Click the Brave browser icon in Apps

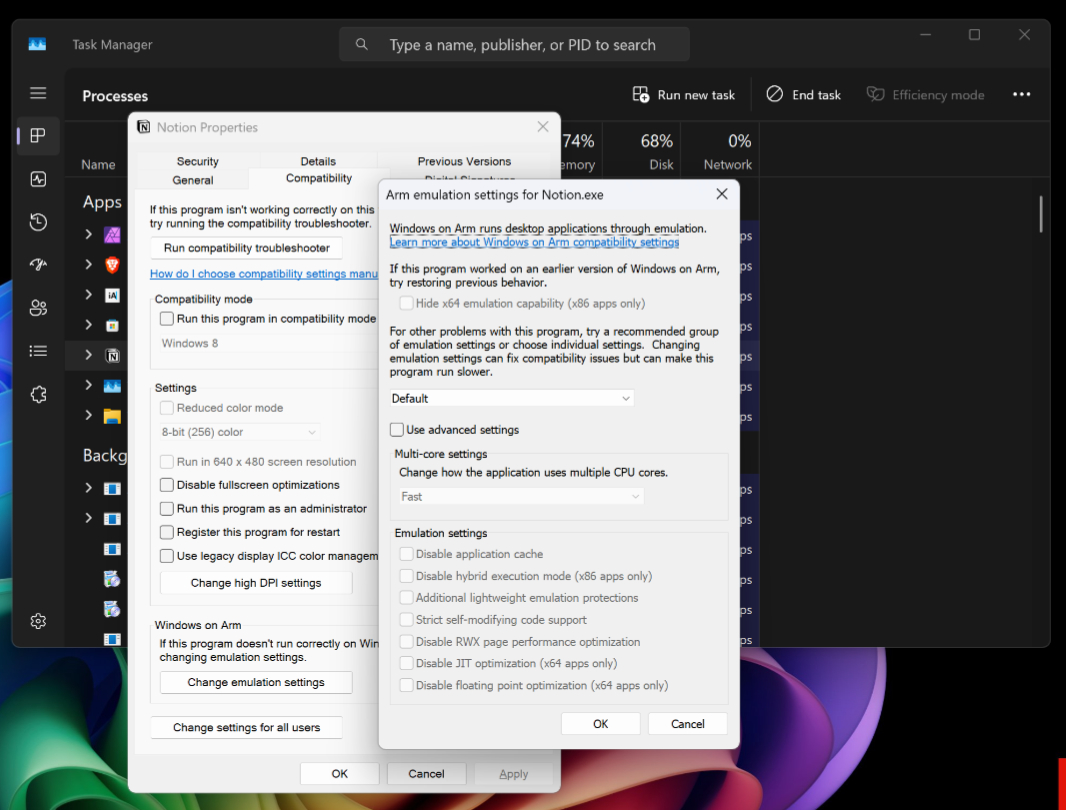click(113, 265)
